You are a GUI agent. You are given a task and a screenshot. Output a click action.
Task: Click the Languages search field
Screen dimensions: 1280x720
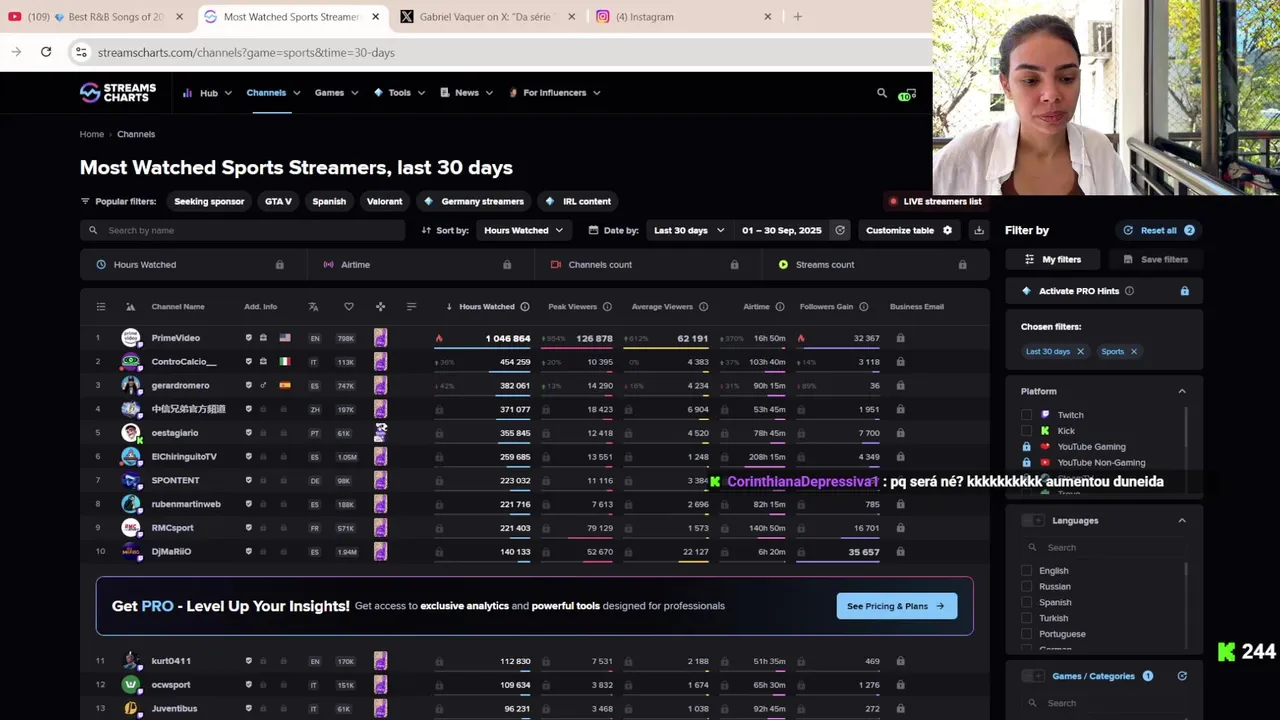point(1103,548)
